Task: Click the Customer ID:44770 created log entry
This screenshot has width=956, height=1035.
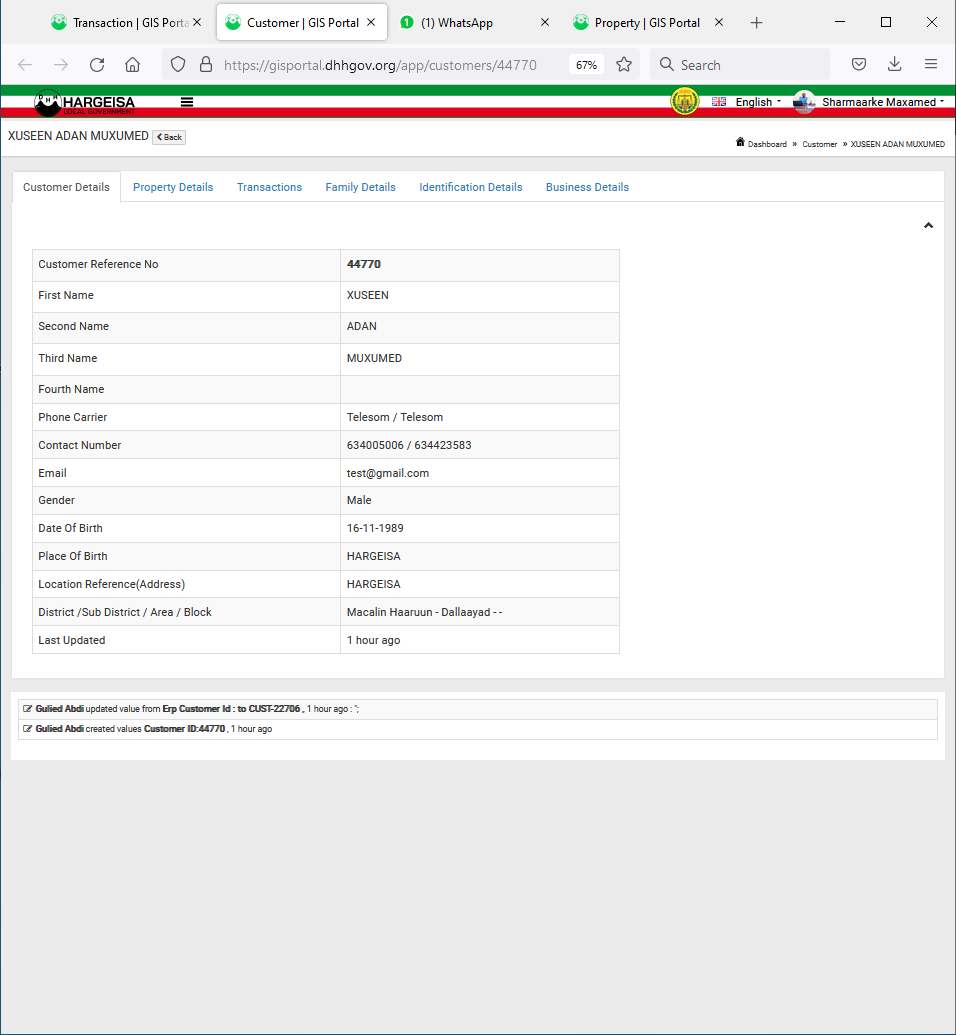Action: (478, 729)
